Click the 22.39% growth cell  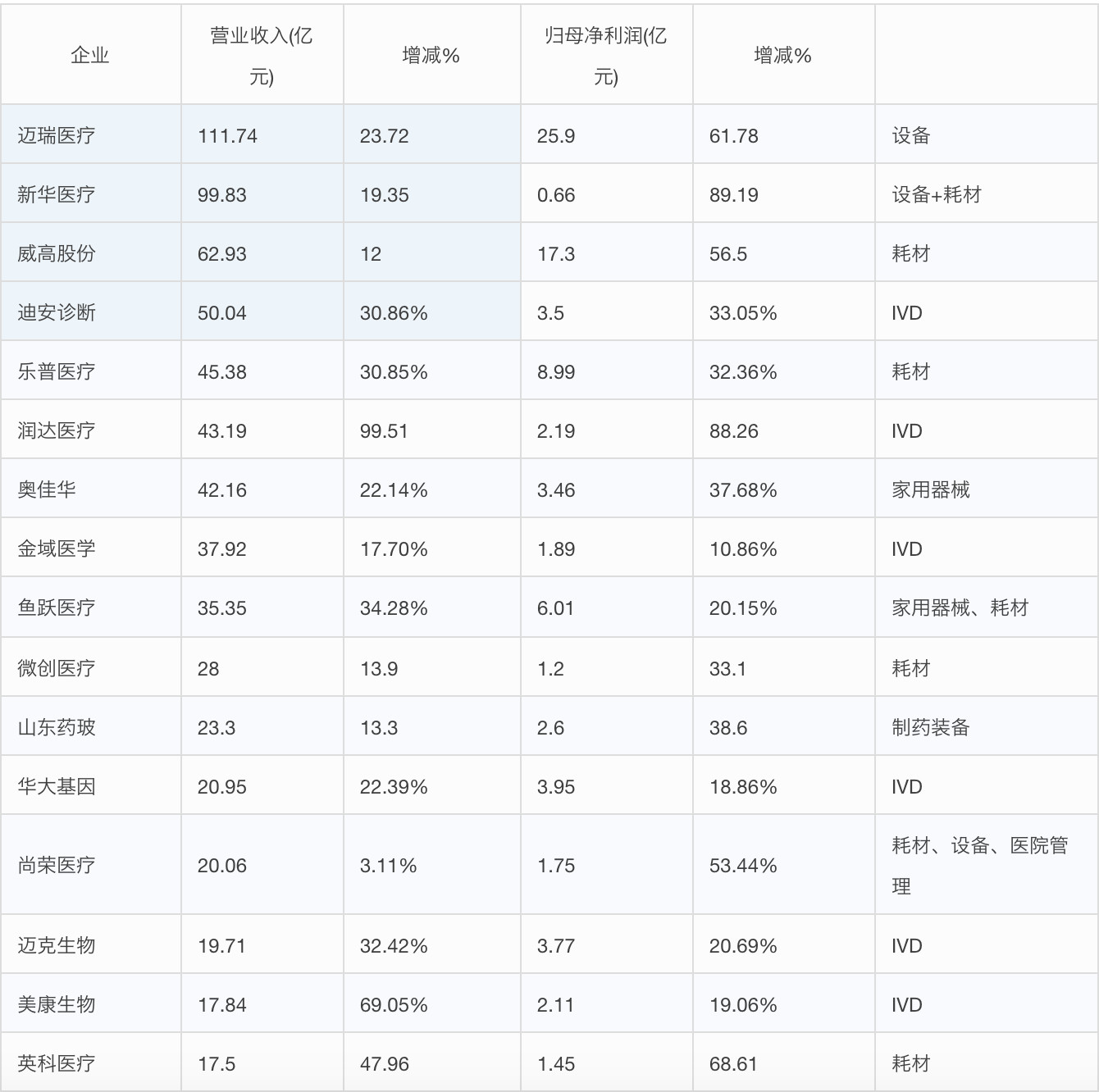432,785
